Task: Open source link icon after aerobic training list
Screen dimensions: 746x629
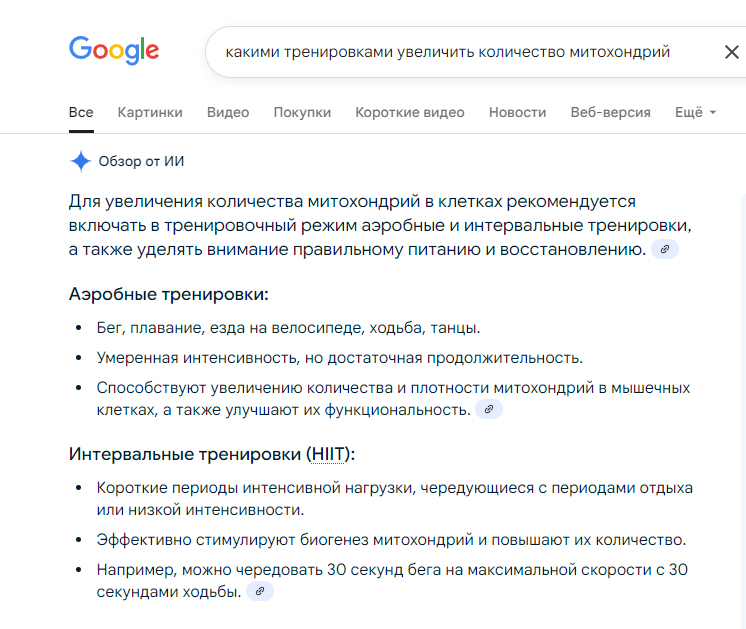Action: click(489, 410)
